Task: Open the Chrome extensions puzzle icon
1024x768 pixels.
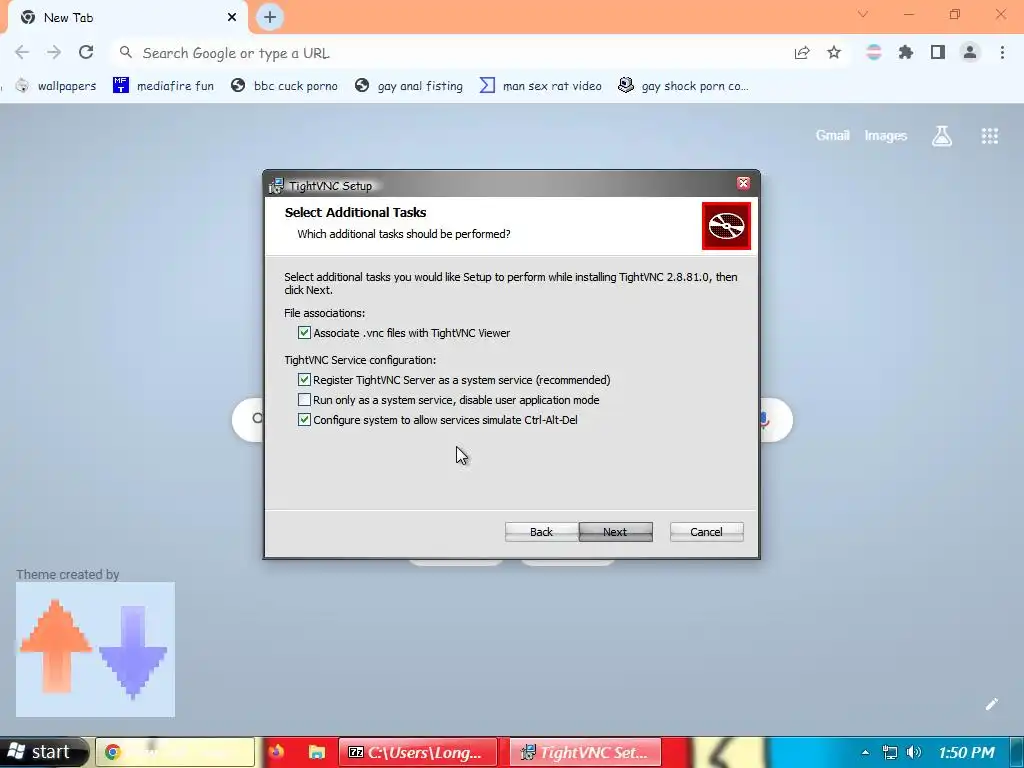Action: point(906,52)
